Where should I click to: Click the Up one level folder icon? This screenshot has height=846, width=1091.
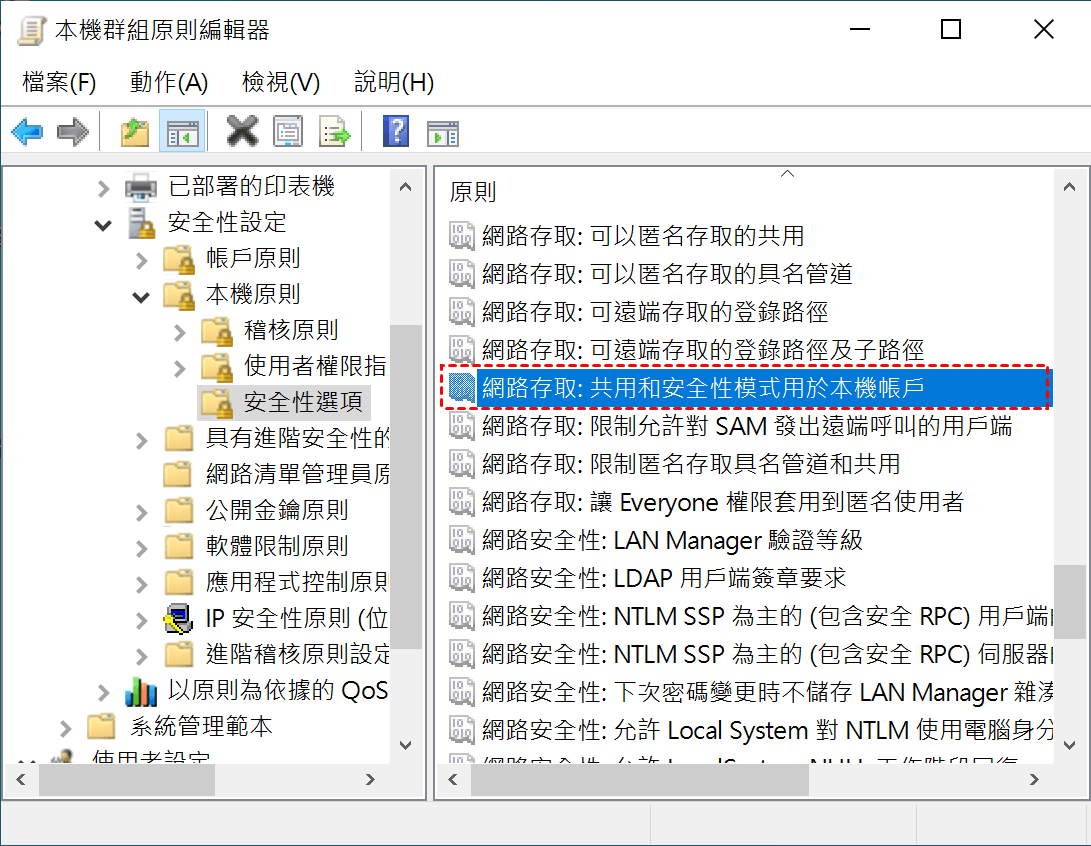click(x=134, y=131)
